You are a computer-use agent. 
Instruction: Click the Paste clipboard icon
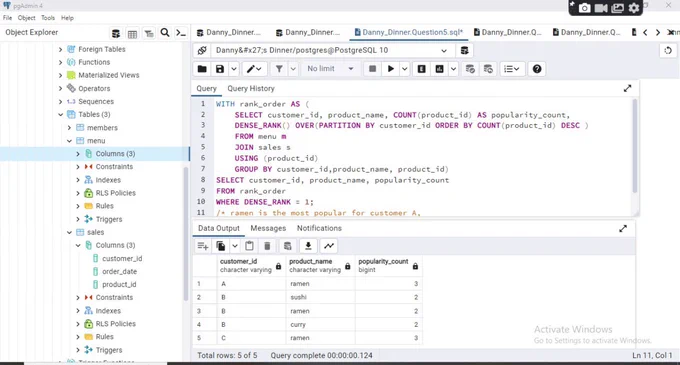(249, 246)
